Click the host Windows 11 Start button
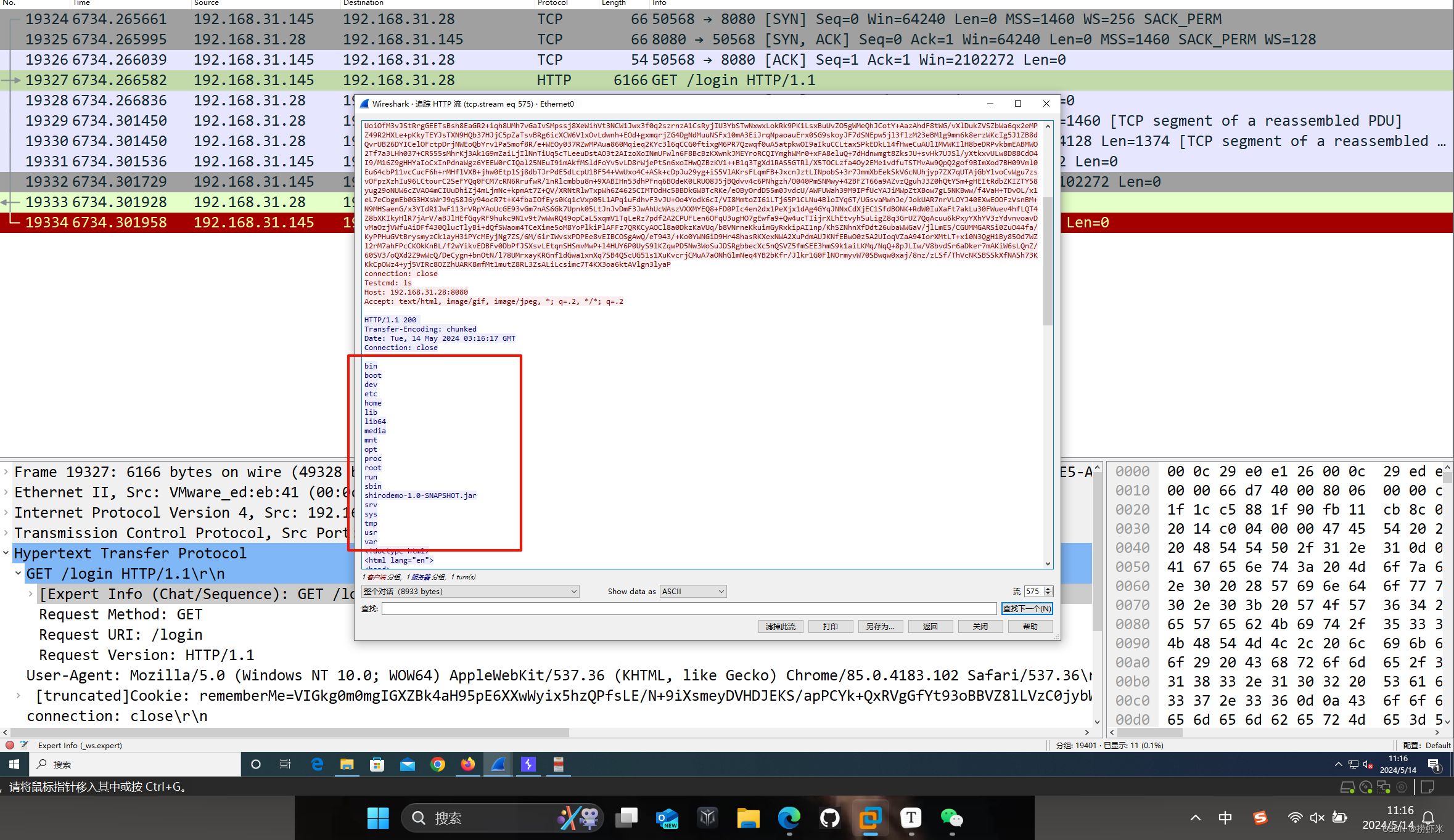 pyautogui.click(x=378, y=818)
